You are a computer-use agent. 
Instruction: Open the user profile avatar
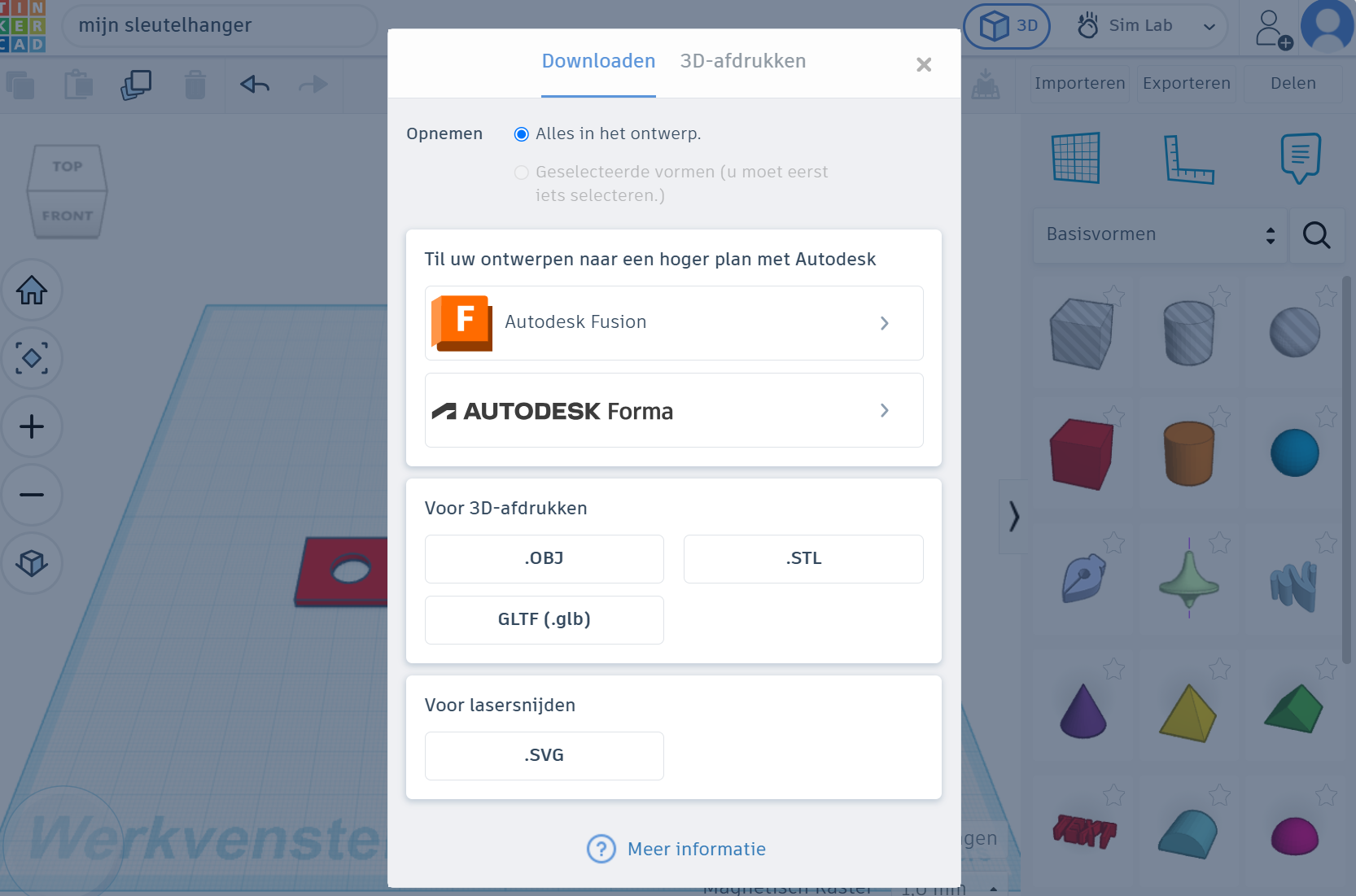click(1328, 26)
